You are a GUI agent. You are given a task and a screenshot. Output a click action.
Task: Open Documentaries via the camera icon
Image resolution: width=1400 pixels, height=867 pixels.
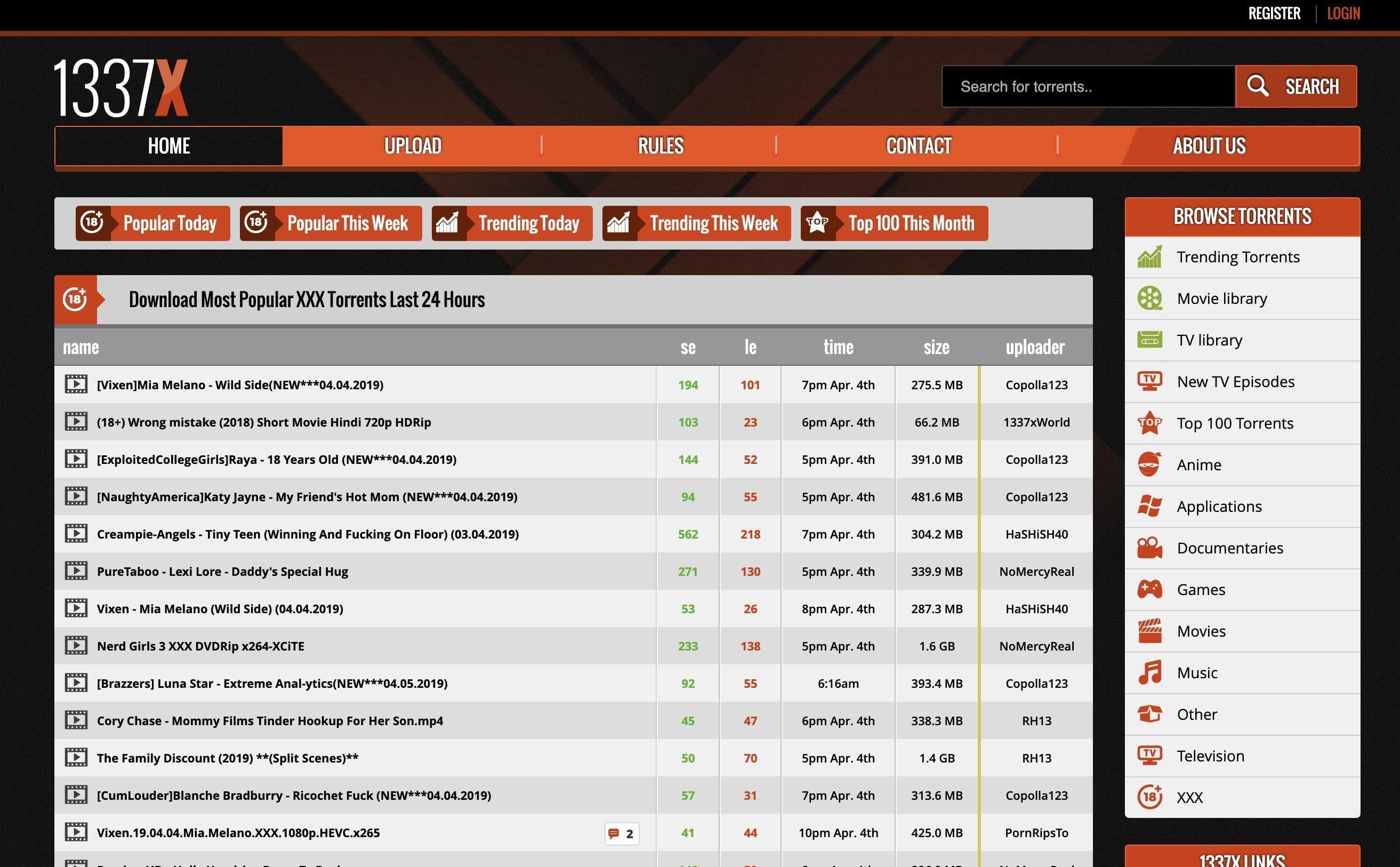[1149, 548]
